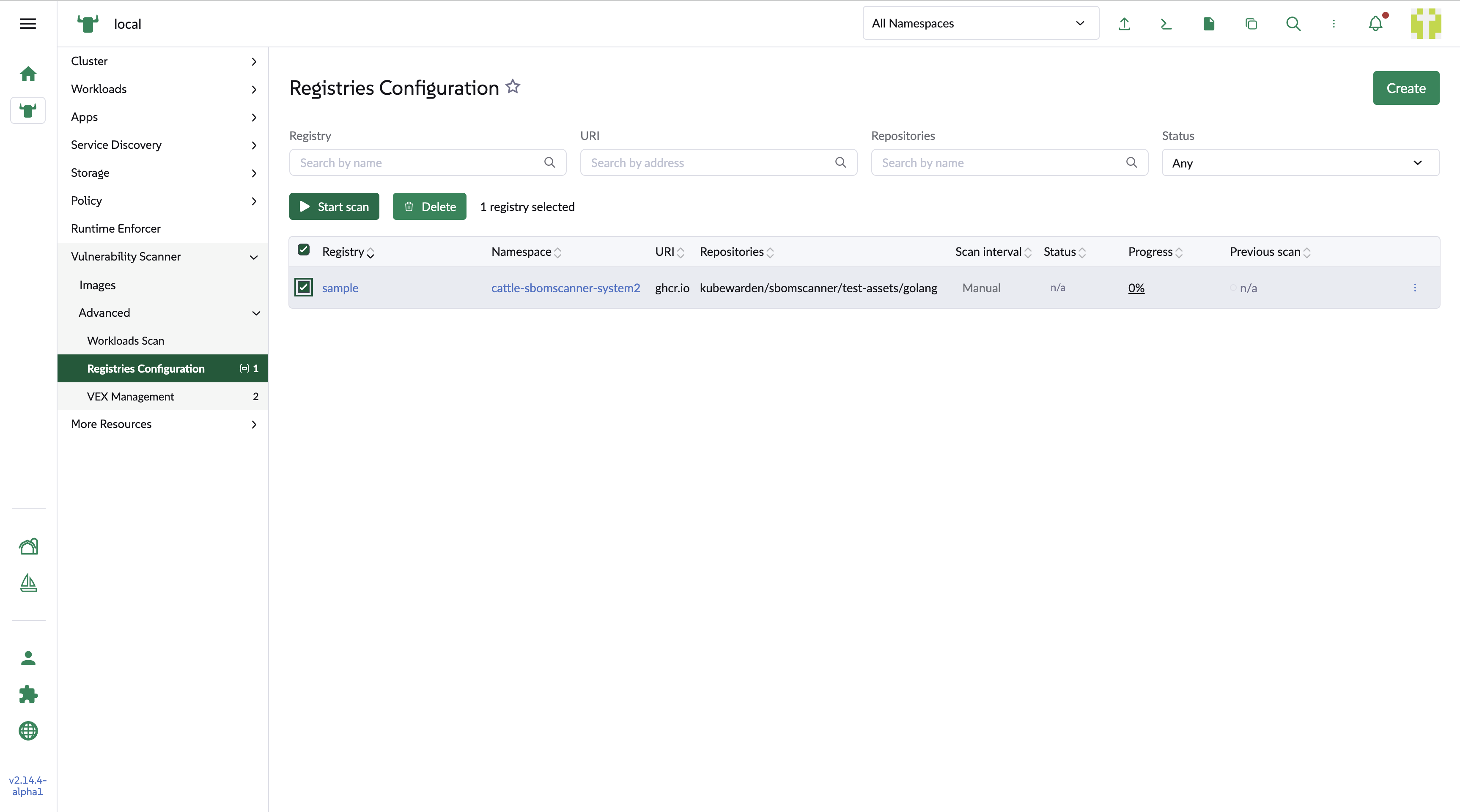The width and height of the screenshot is (1460, 812).
Task: Open the Status filter dropdown showing Any
Action: 1300,163
